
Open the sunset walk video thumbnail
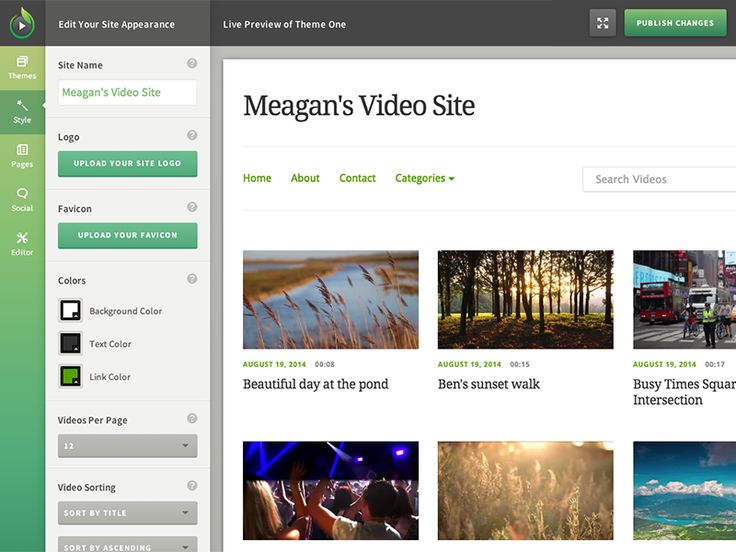tap(526, 299)
